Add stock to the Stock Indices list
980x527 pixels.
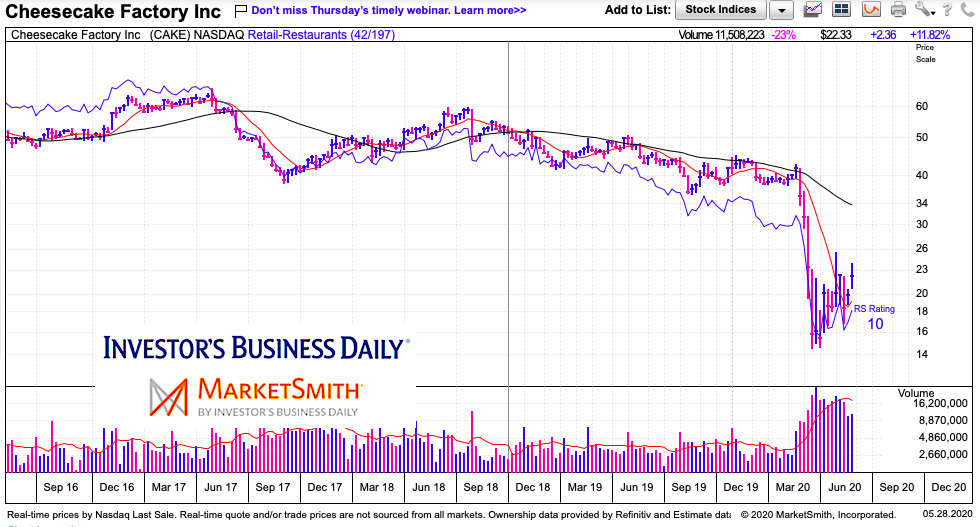tap(720, 9)
